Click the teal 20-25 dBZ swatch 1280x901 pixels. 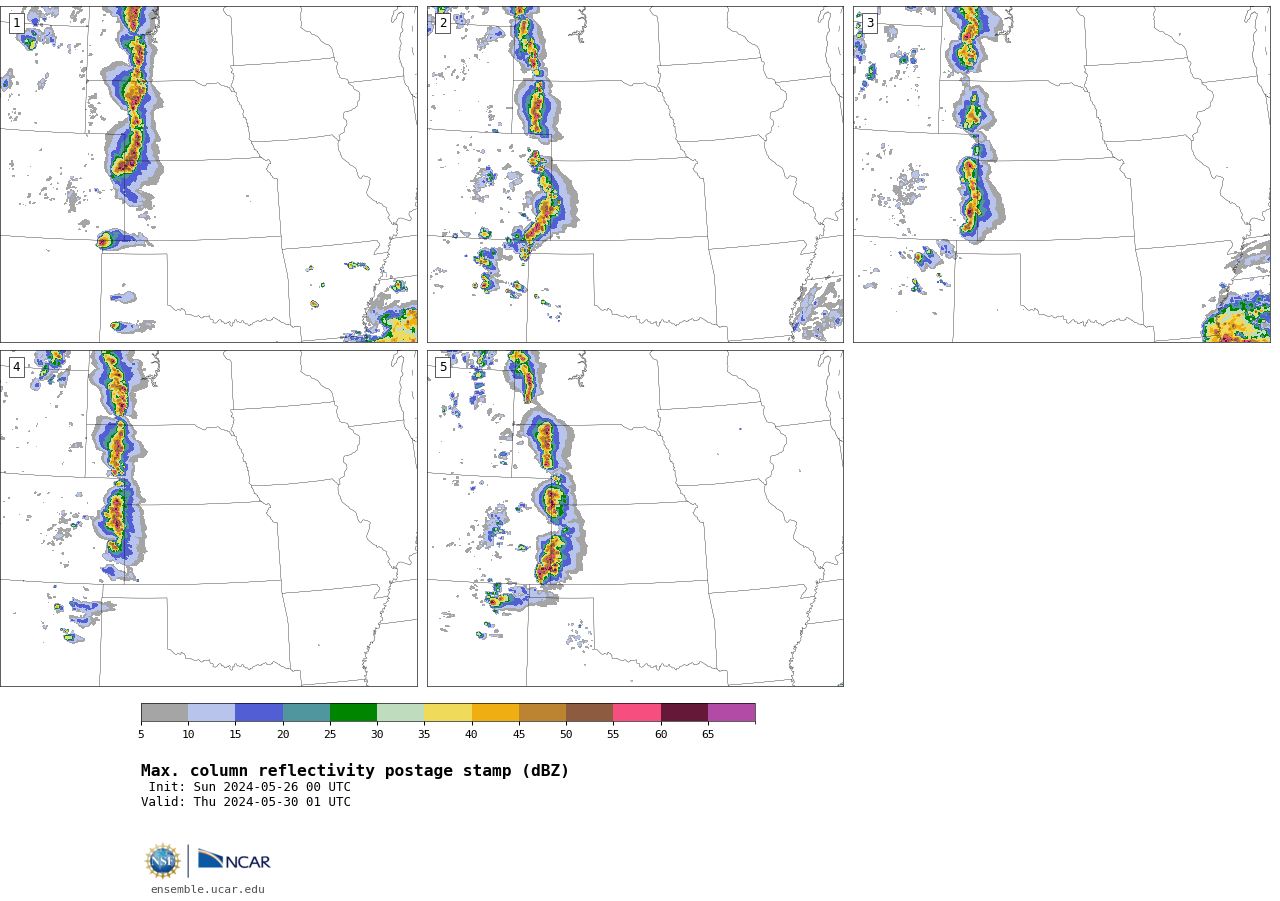pos(306,712)
